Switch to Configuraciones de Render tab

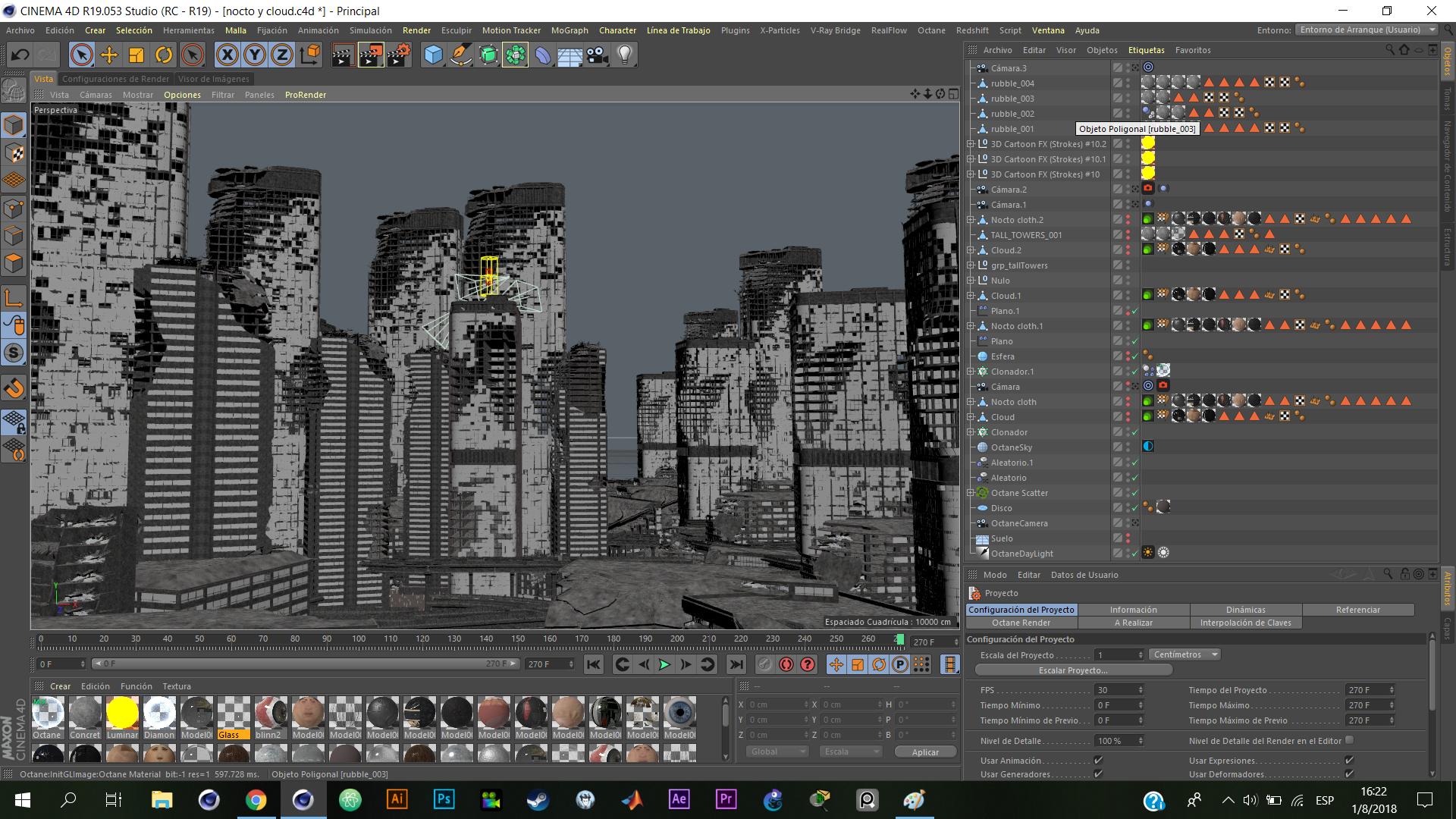tap(115, 79)
